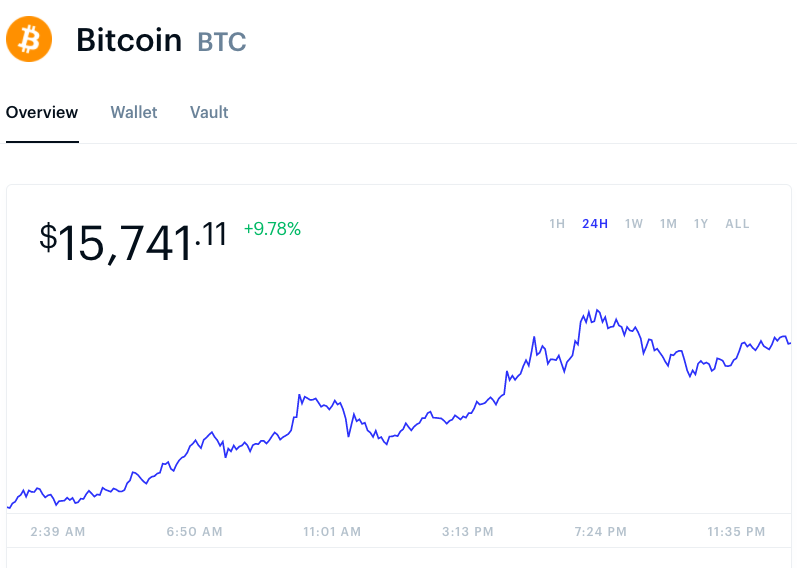797x568 pixels.
Task: Click the $15,741.11 price value
Action: click(x=133, y=242)
